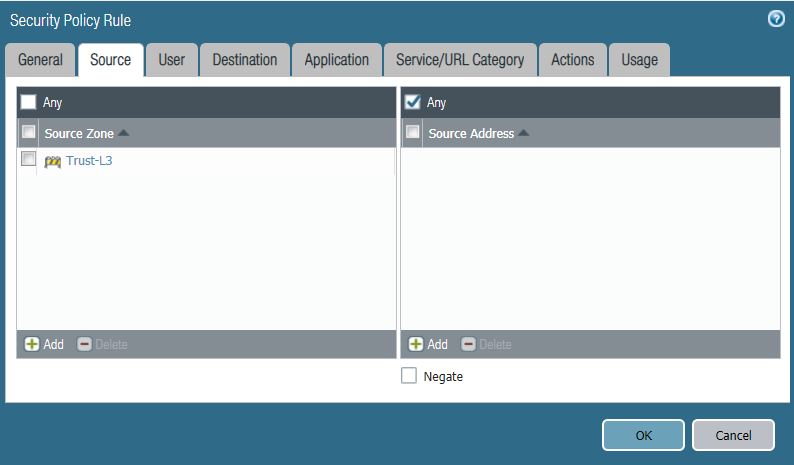Enable the Negate checkbox

(x=409, y=375)
